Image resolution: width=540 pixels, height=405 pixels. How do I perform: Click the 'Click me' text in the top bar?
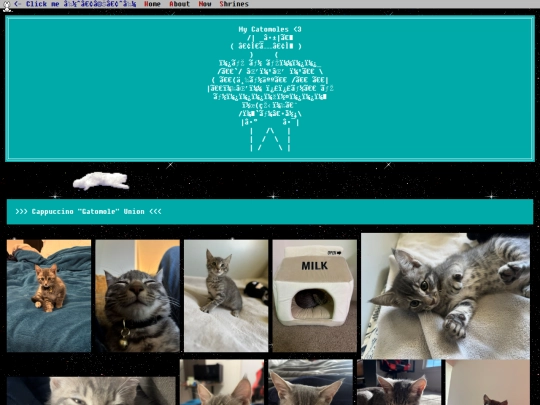tap(43, 4)
